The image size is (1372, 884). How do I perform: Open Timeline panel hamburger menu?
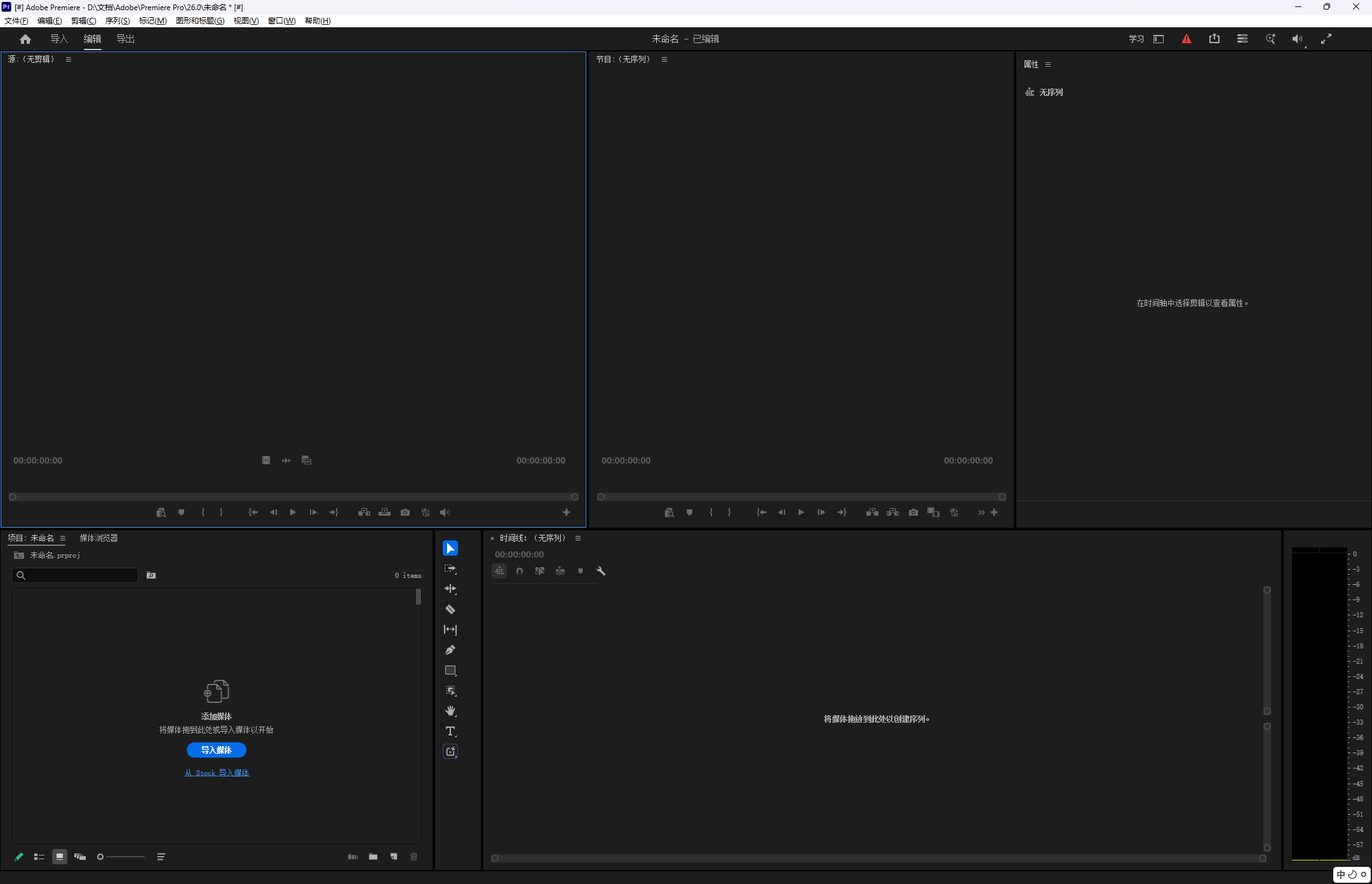578,538
